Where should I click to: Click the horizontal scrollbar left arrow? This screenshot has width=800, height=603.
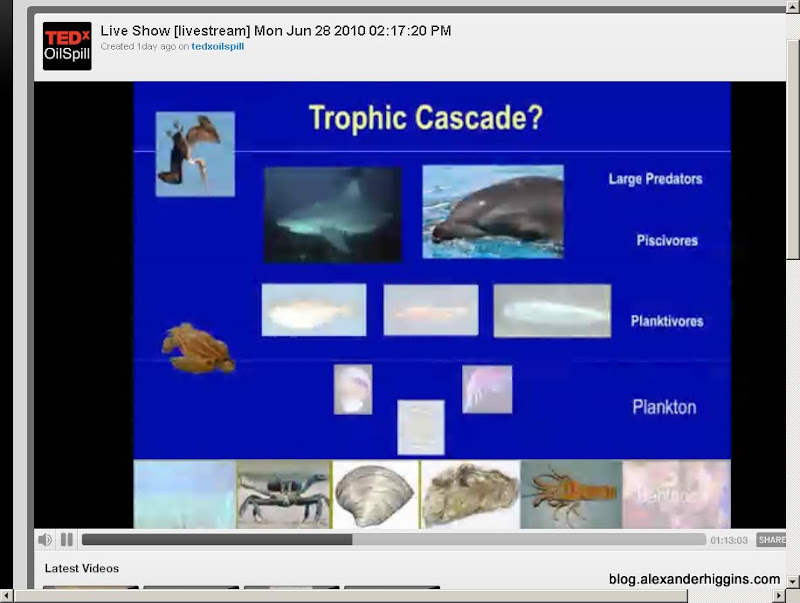click(x=6, y=595)
